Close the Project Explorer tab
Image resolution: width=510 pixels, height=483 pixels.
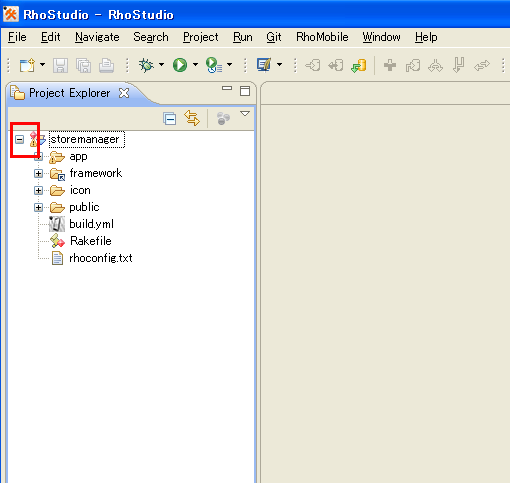click(x=124, y=93)
